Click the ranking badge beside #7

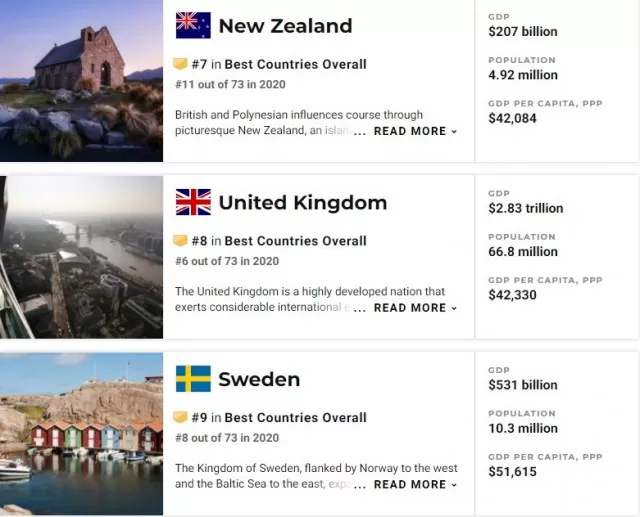click(x=180, y=64)
